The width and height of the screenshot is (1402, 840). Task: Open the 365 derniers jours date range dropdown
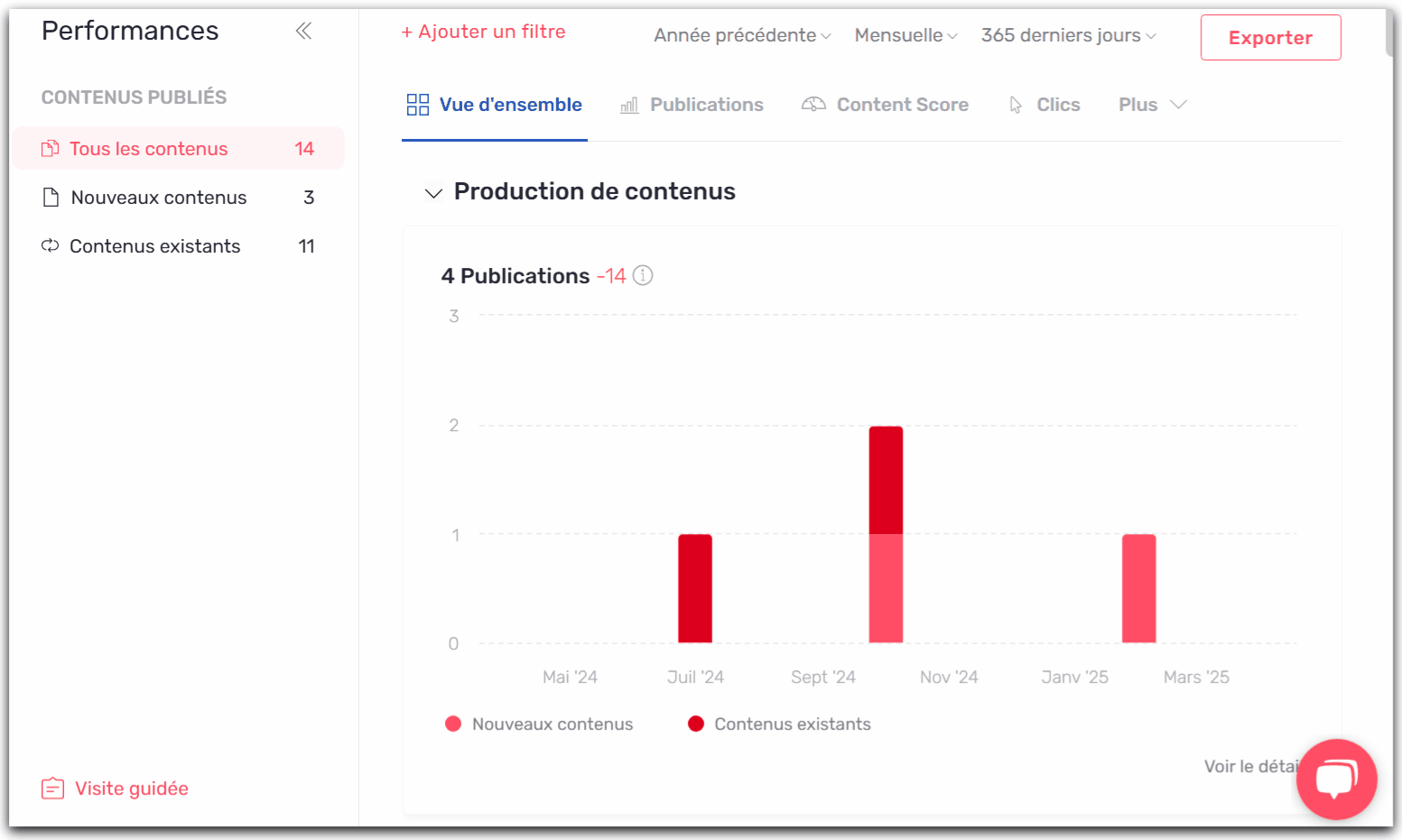point(1068,35)
